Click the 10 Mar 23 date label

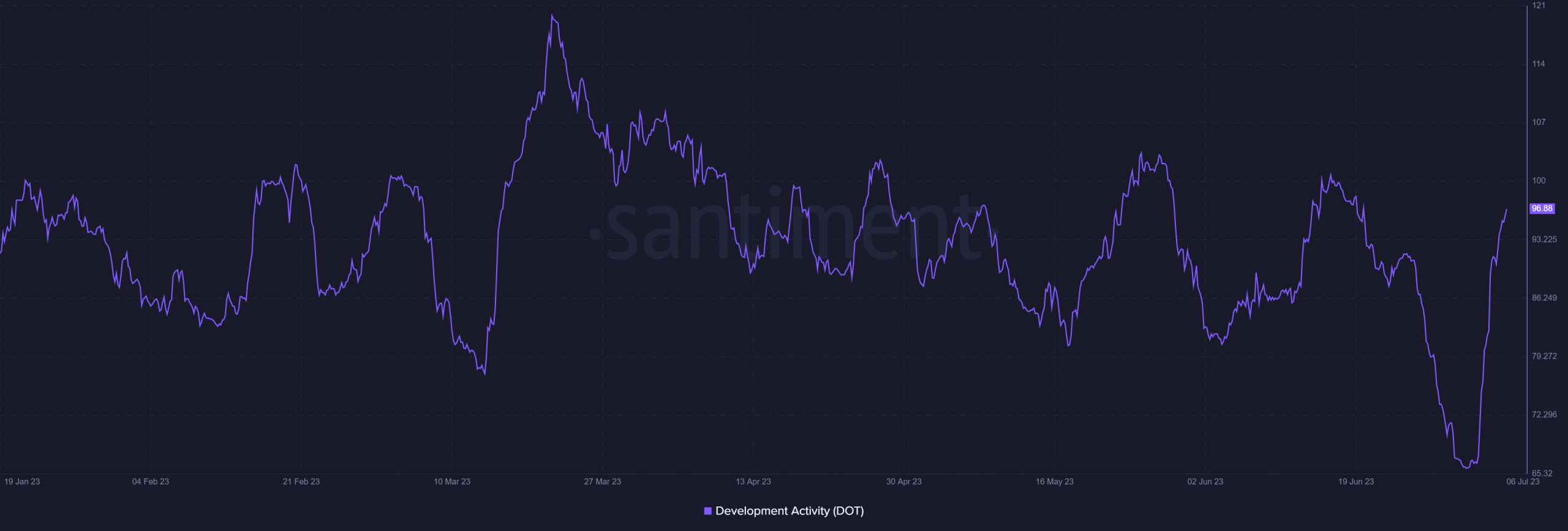pyautogui.click(x=452, y=481)
